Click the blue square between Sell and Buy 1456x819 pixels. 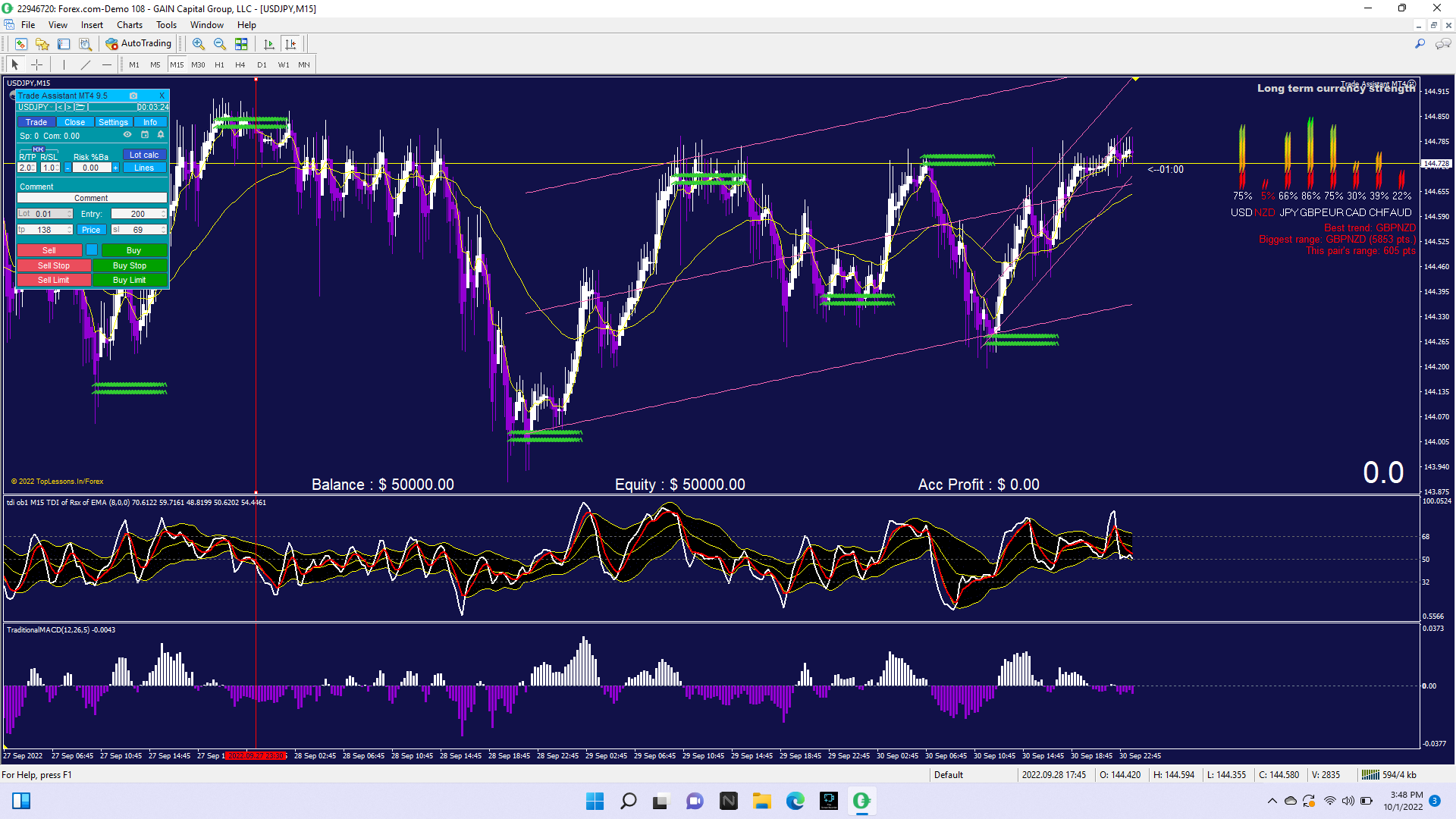coord(92,250)
